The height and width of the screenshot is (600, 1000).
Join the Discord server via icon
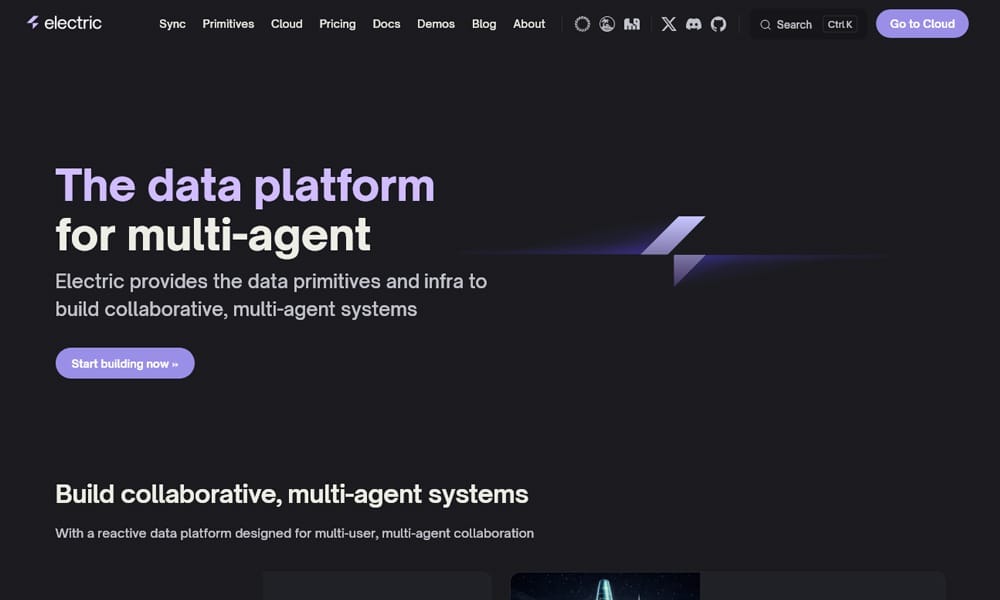[x=693, y=24]
